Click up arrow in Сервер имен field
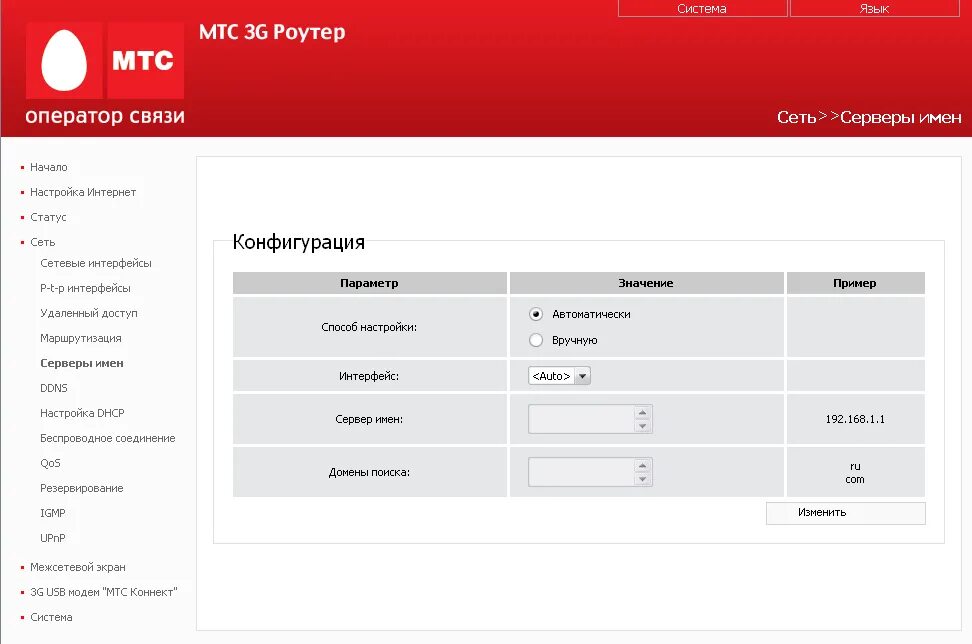972x644 pixels. (642, 413)
